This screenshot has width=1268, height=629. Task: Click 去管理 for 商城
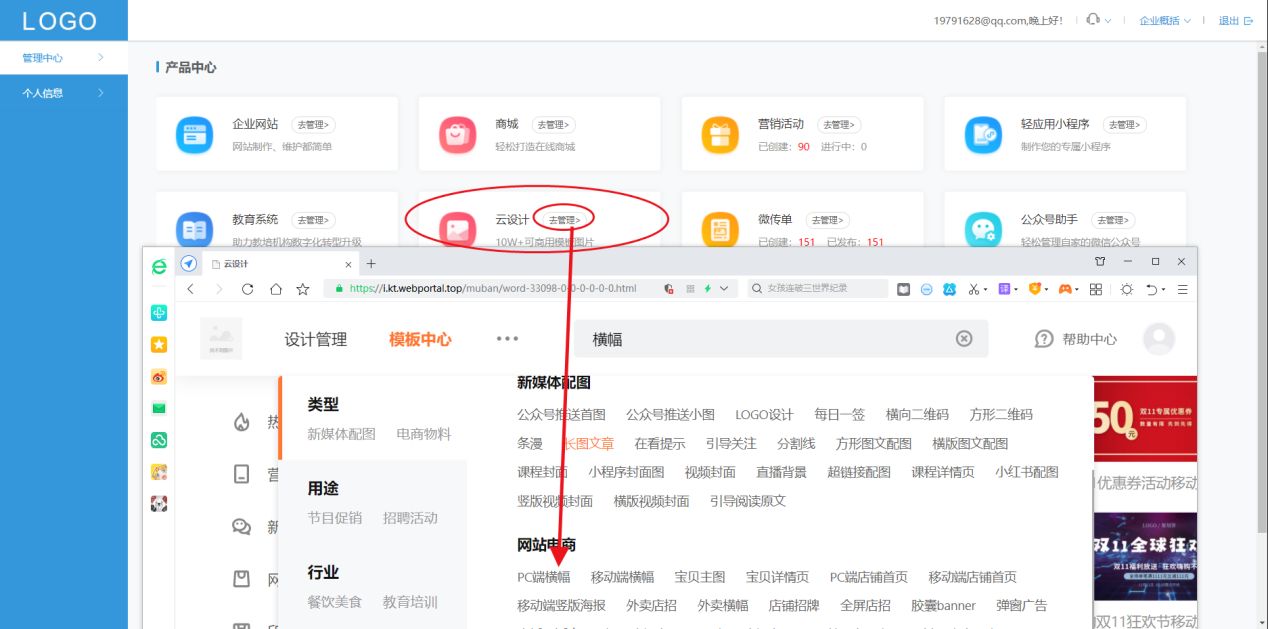pyautogui.click(x=554, y=125)
